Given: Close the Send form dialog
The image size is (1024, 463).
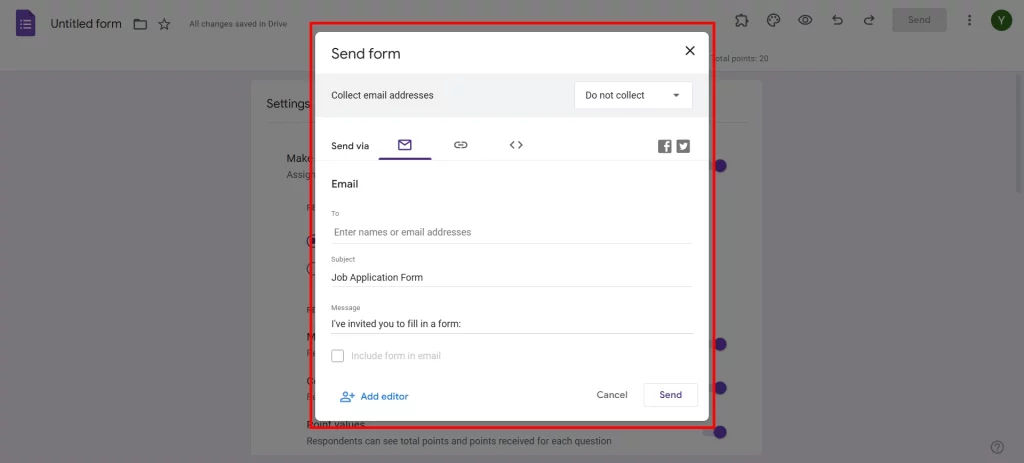Looking at the screenshot, I should [690, 51].
